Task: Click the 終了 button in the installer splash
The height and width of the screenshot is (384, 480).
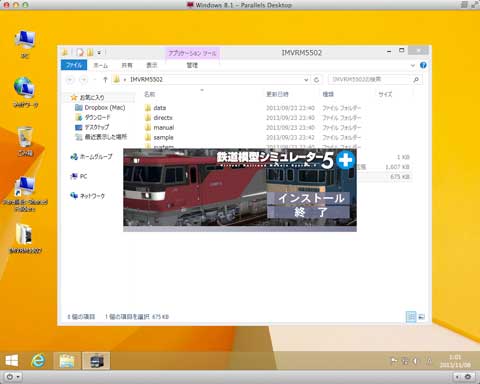Action: 309,212
